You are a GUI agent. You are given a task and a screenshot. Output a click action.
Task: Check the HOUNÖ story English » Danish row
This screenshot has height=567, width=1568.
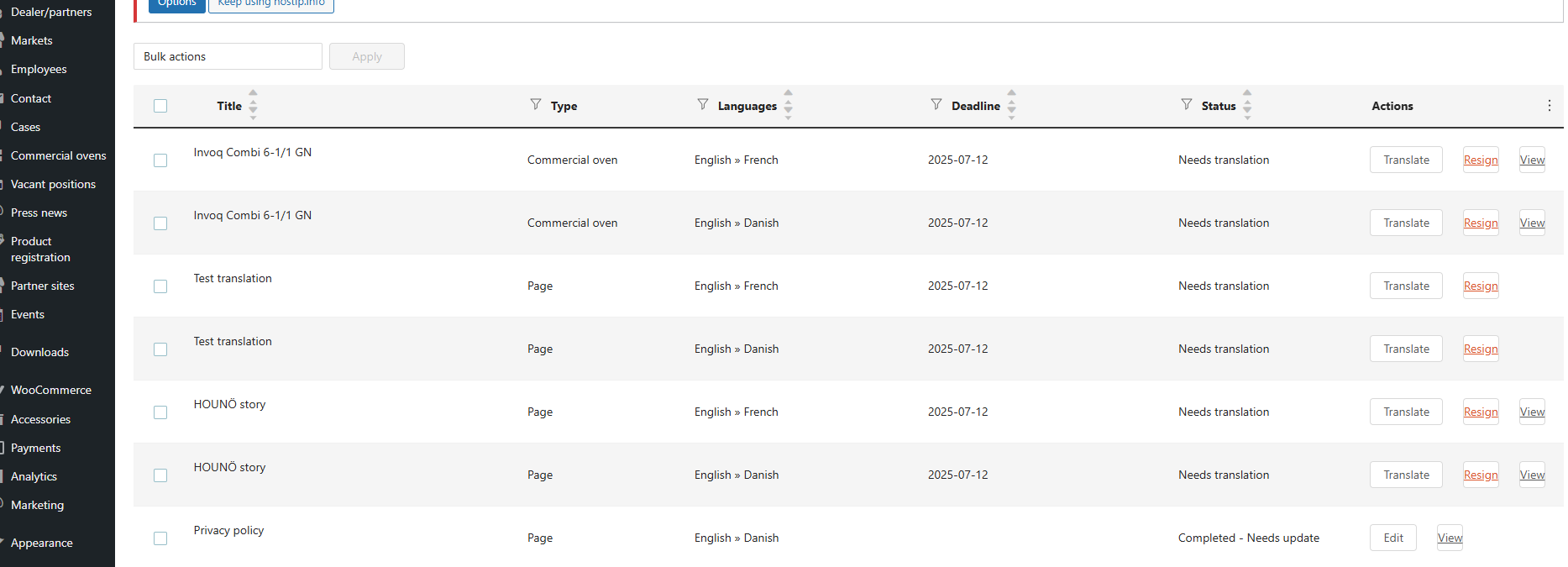pyautogui.click(x=160, y=475)
